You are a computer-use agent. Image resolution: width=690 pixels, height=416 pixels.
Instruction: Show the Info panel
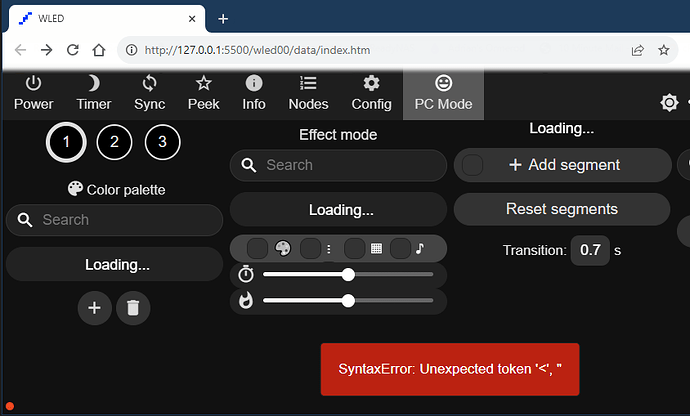pyautogui.click(x=254, y=93)
